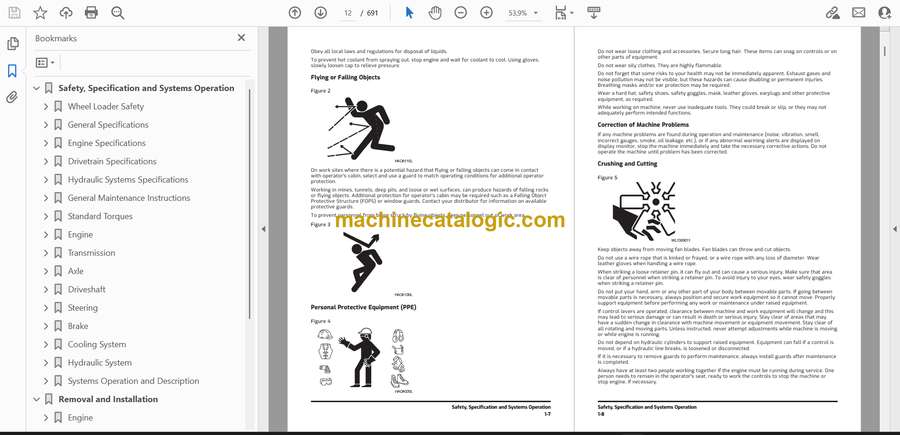Expand the Standard Torques bookmark
The height and width of the screenshot is (435, 900).
coord(46,216)
